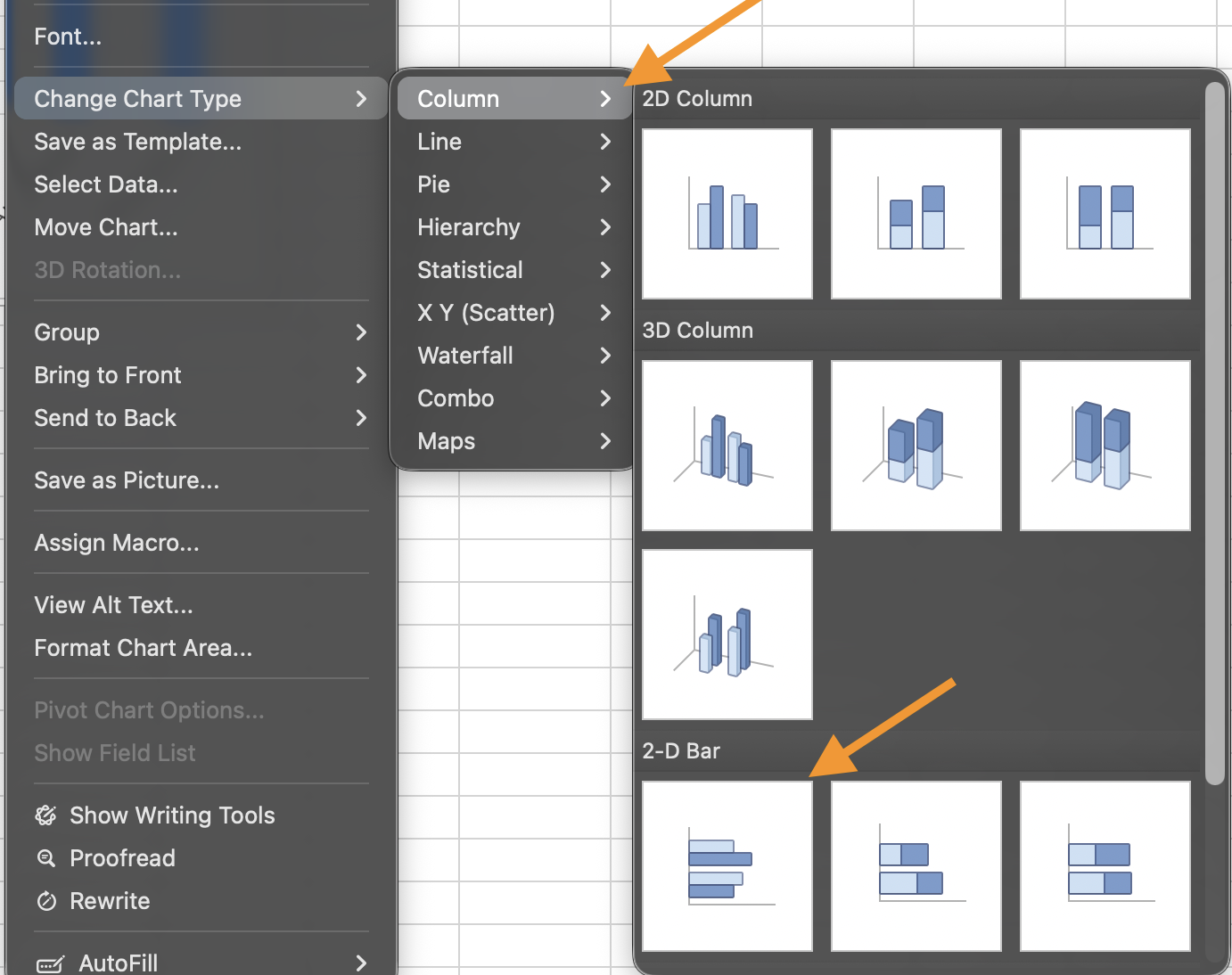Click Rewrite in the context menu
Viewport: 1232px width, 975px height.
click(110, 901)
